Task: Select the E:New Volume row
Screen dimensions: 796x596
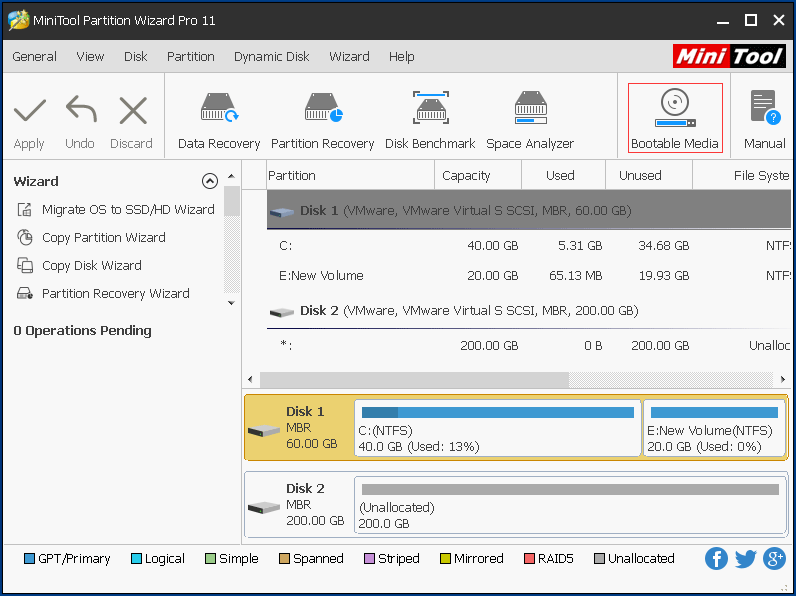Action: pyautogui.click(x=528, y=276)
